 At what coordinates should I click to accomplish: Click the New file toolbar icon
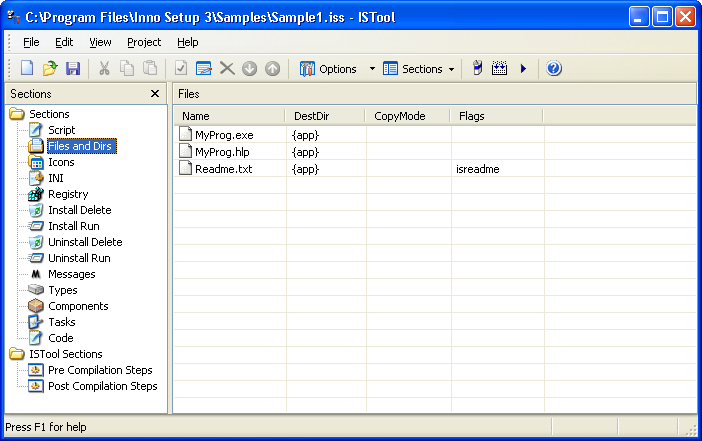pos(27,69)
